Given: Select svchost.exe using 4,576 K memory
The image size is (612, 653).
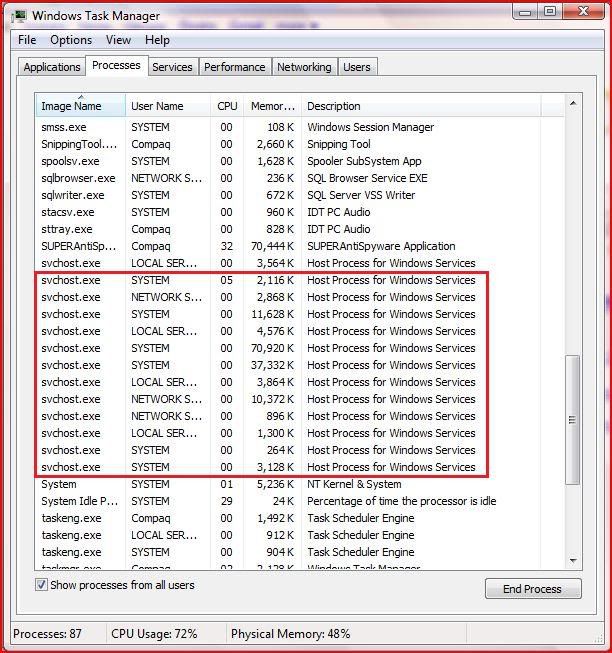Looking at the screenshot, I should tap(300, 331).
